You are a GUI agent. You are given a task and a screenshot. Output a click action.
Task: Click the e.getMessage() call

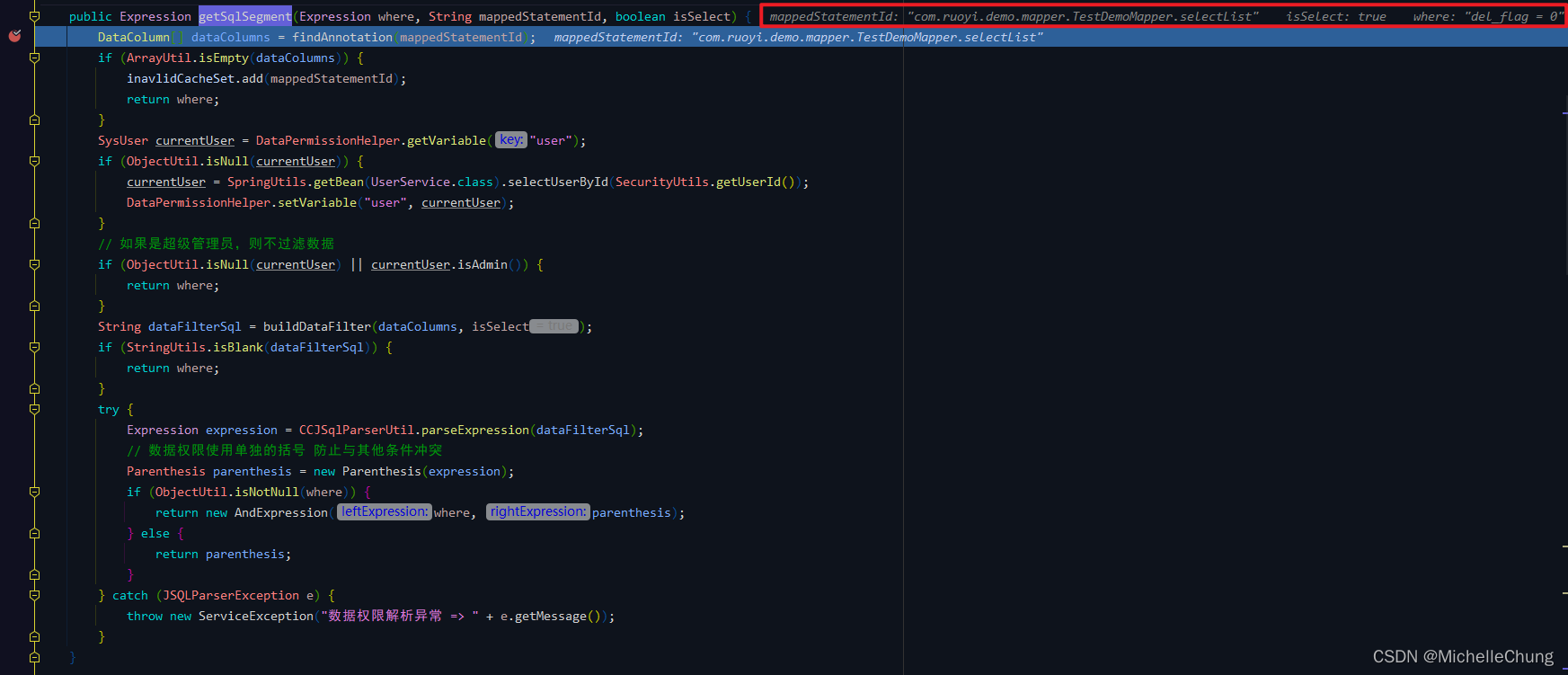(x=551, y=616)
